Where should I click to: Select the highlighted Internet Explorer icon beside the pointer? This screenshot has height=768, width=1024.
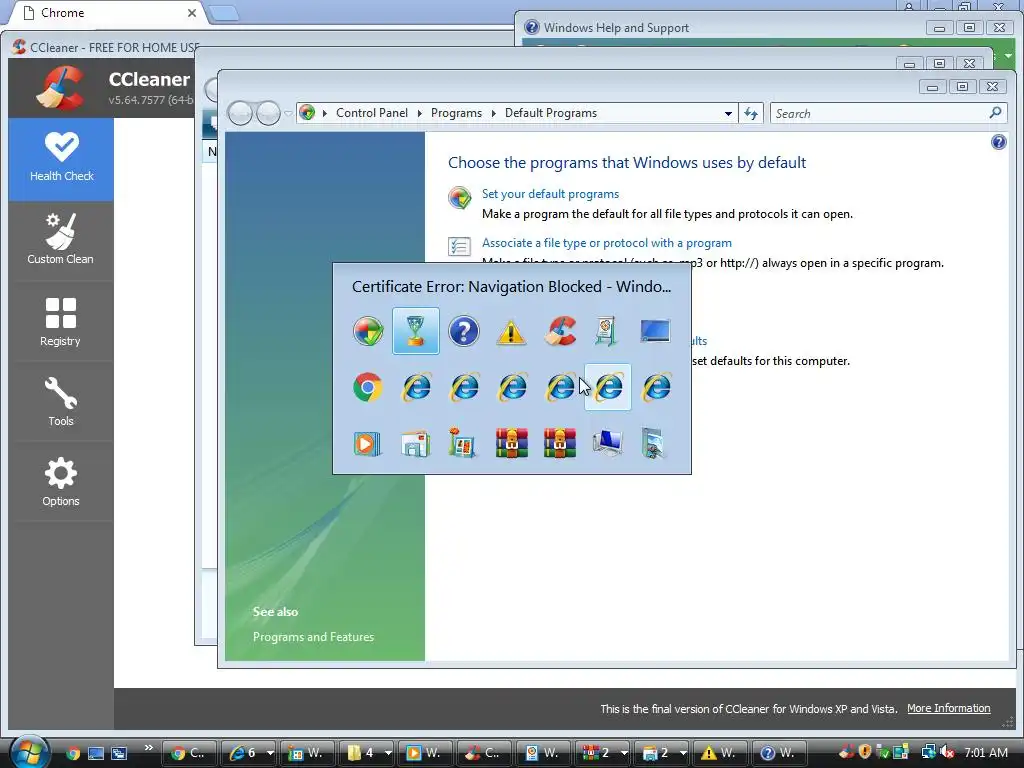pyautogui.click(x=608, y=387)
